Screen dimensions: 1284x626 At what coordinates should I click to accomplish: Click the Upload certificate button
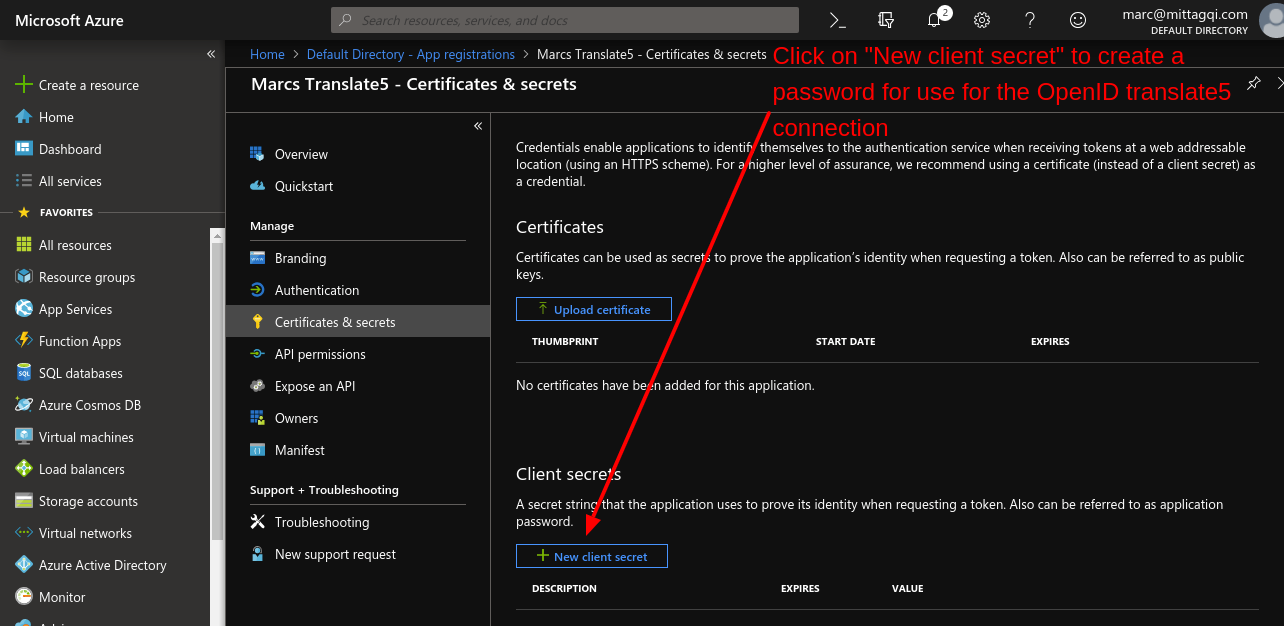594,309
